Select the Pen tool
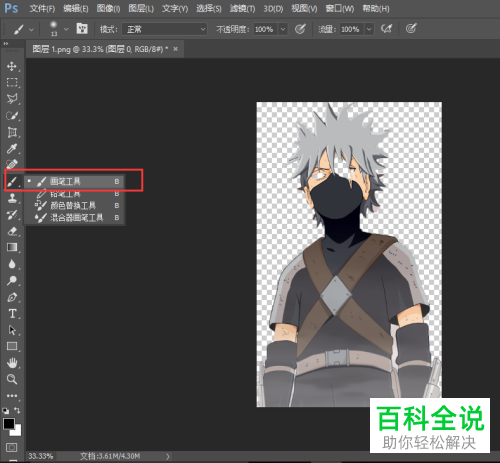This screenshot has height=463, width=500. pyautogui.click(x=12, y=297)
